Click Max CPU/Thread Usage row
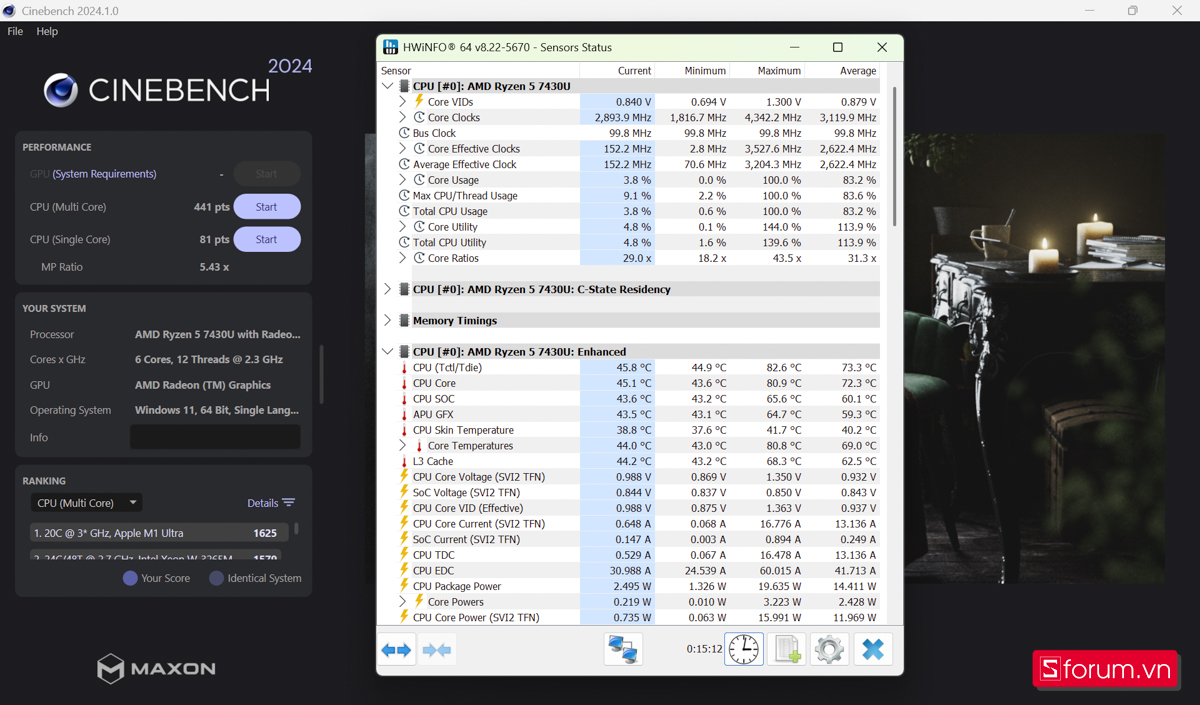 pyautogui.click(x=629, y=196)
